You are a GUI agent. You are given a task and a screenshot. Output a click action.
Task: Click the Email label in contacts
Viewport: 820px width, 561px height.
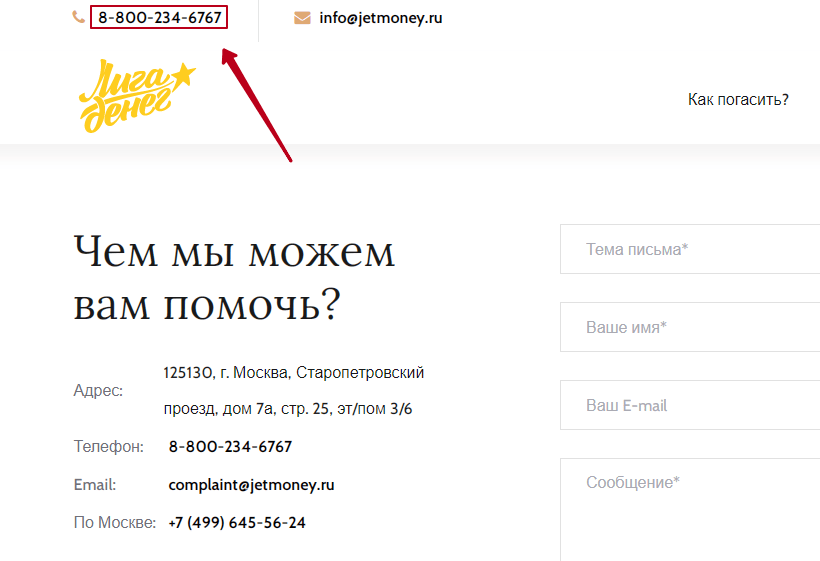tap(95, 485)
